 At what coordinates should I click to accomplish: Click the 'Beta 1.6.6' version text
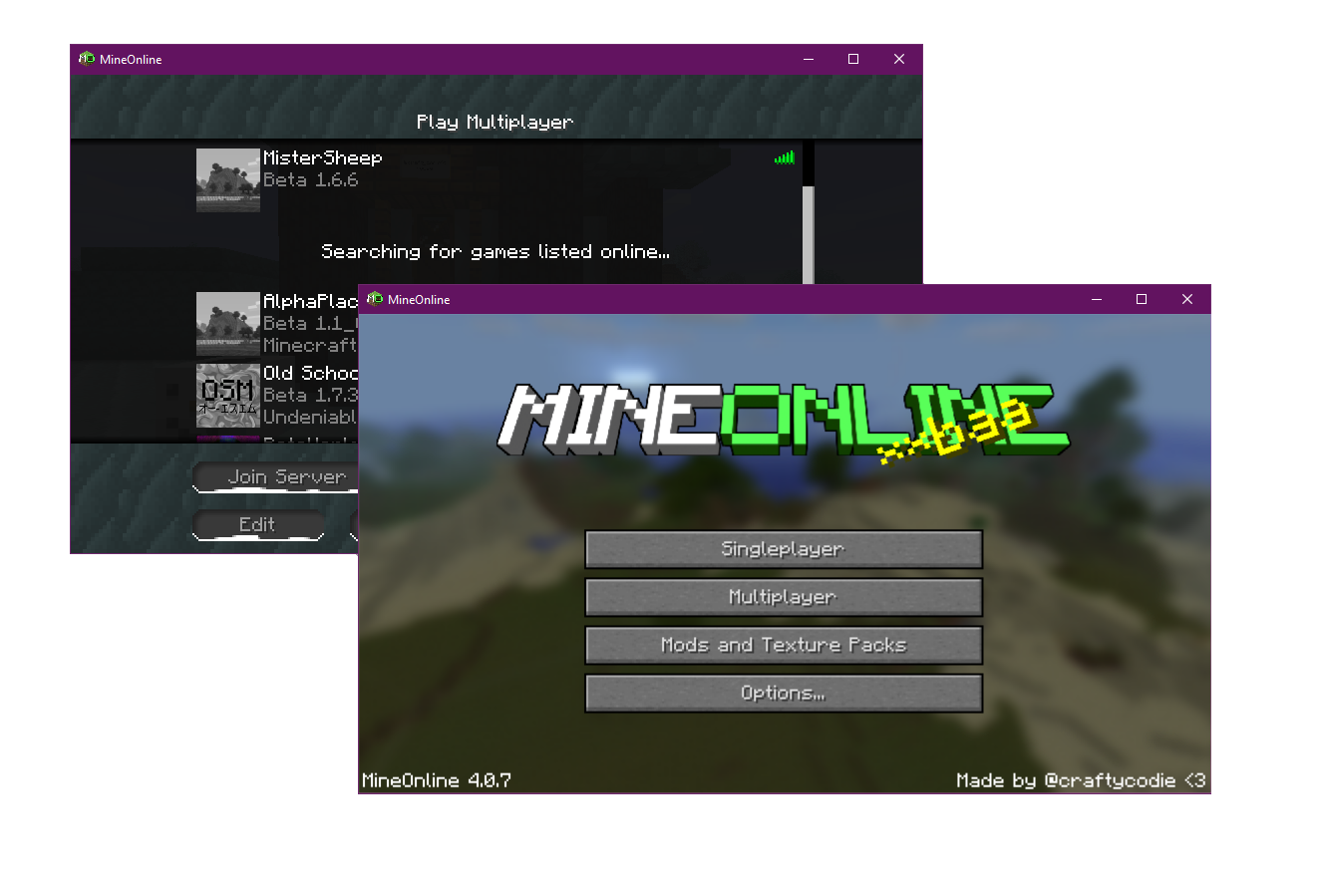coord(310,180)
